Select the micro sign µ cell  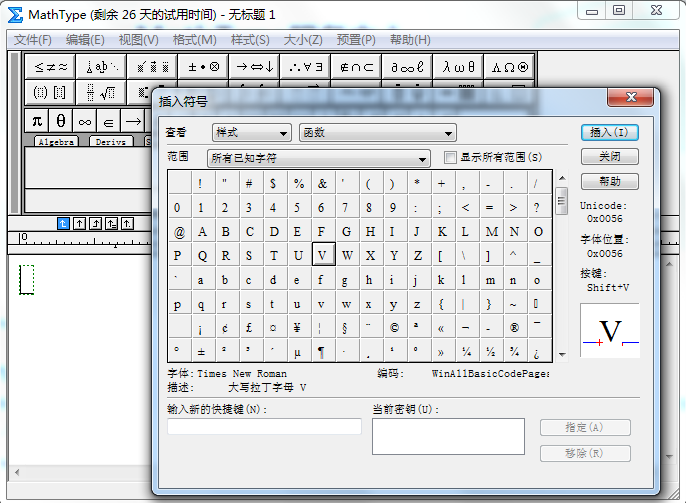point(298,351)
